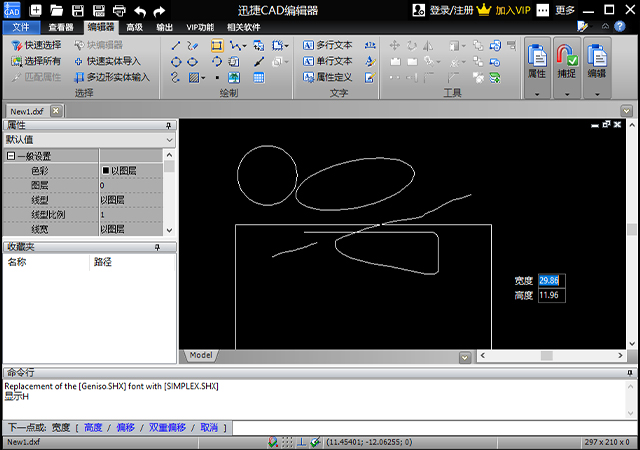This screenshot has width=640, height=450.
Task: Select the freehand sketch pencil tool
Action: coord(192,45)
